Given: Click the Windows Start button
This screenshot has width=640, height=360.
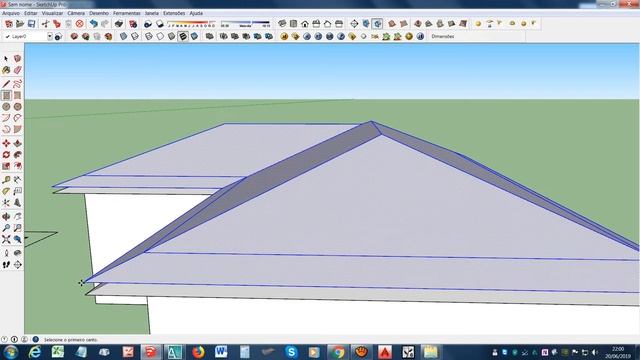Looking at the screenshot, I should (11, 352).
